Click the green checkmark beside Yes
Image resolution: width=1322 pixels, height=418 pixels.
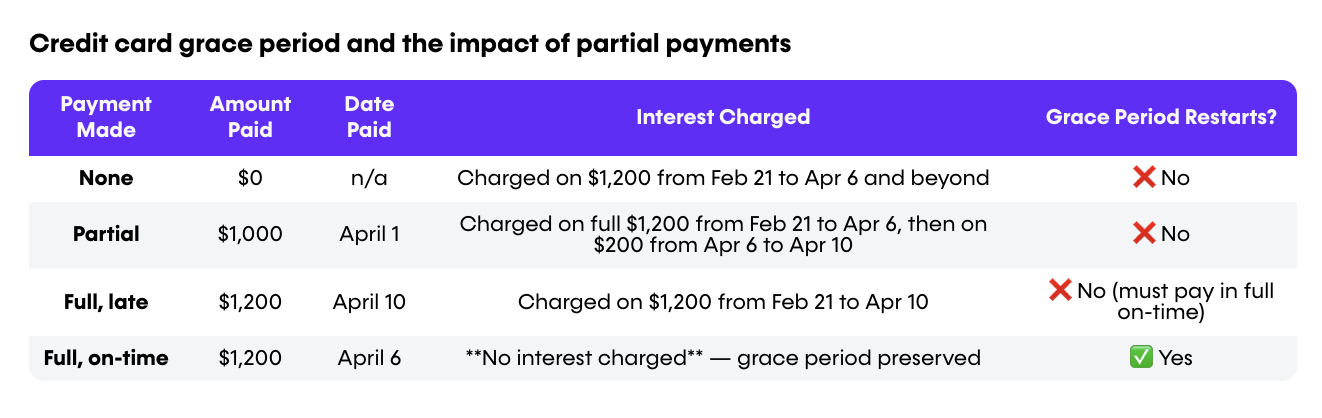pyautogui.click(x=1140, y=358)
